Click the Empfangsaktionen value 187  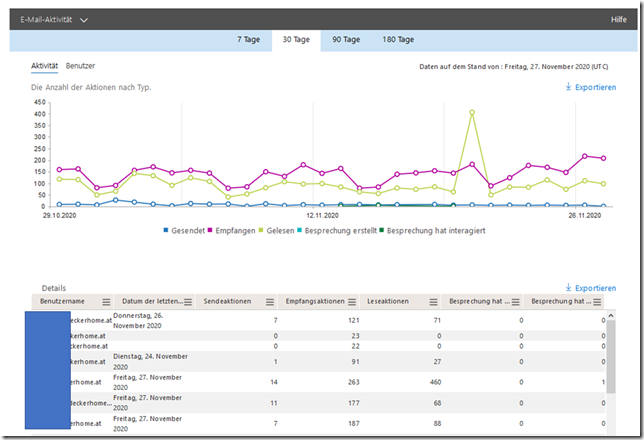click(x=354, y=423)
